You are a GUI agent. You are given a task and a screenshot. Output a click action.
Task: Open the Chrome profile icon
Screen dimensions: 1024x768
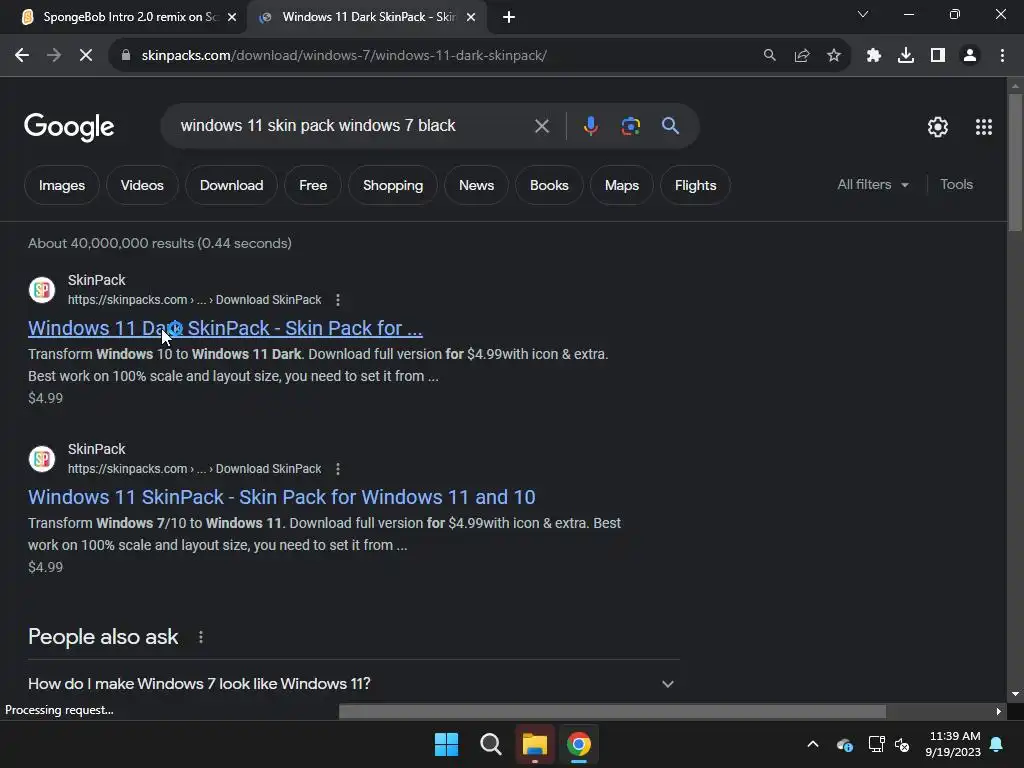(x=970, y=56)
